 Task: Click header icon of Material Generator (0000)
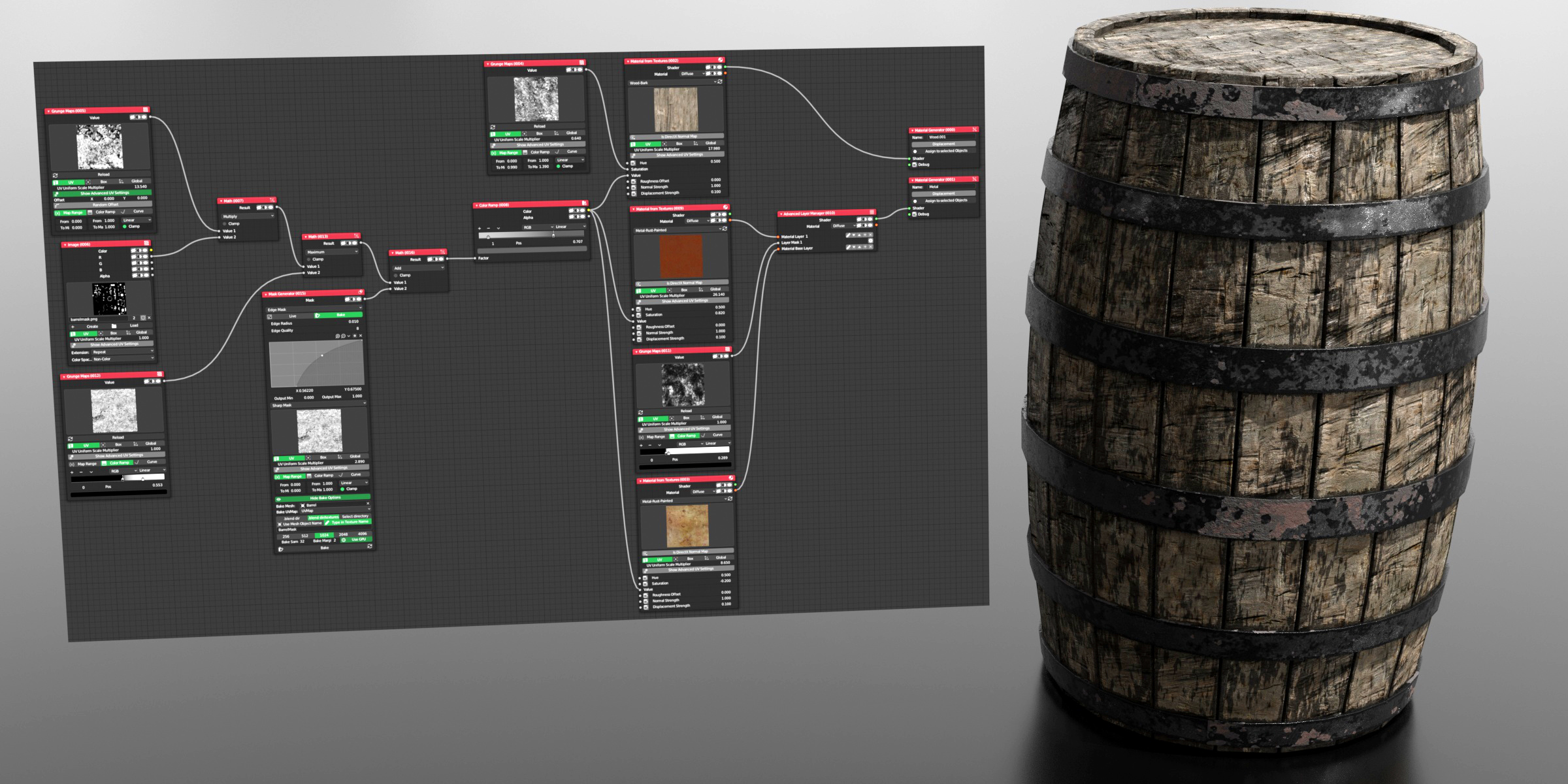coord(974,129)
